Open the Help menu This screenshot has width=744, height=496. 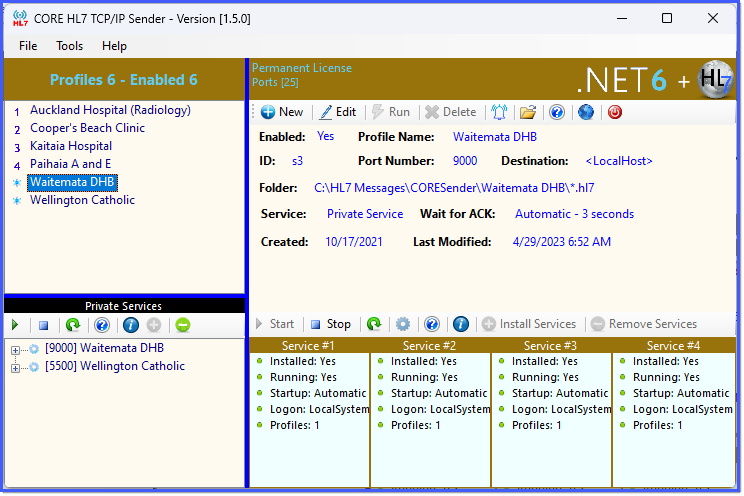114,46
